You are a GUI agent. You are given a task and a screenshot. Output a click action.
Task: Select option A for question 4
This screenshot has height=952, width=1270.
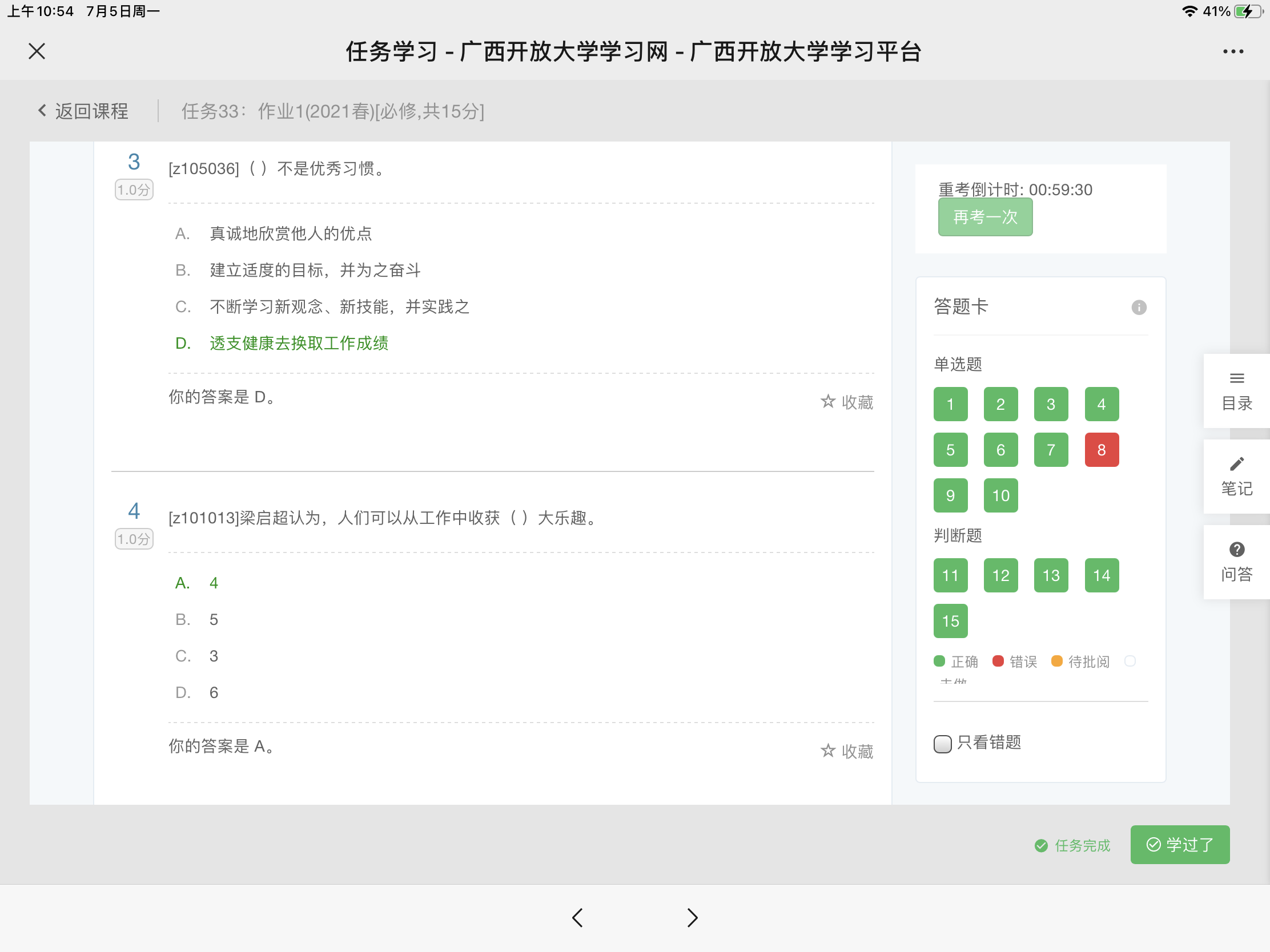point(197,583)
